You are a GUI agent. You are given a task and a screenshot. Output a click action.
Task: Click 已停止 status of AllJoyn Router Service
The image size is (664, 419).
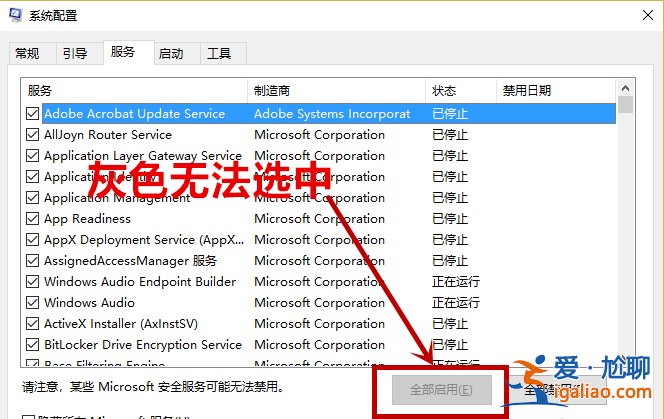tap(450, 135)
